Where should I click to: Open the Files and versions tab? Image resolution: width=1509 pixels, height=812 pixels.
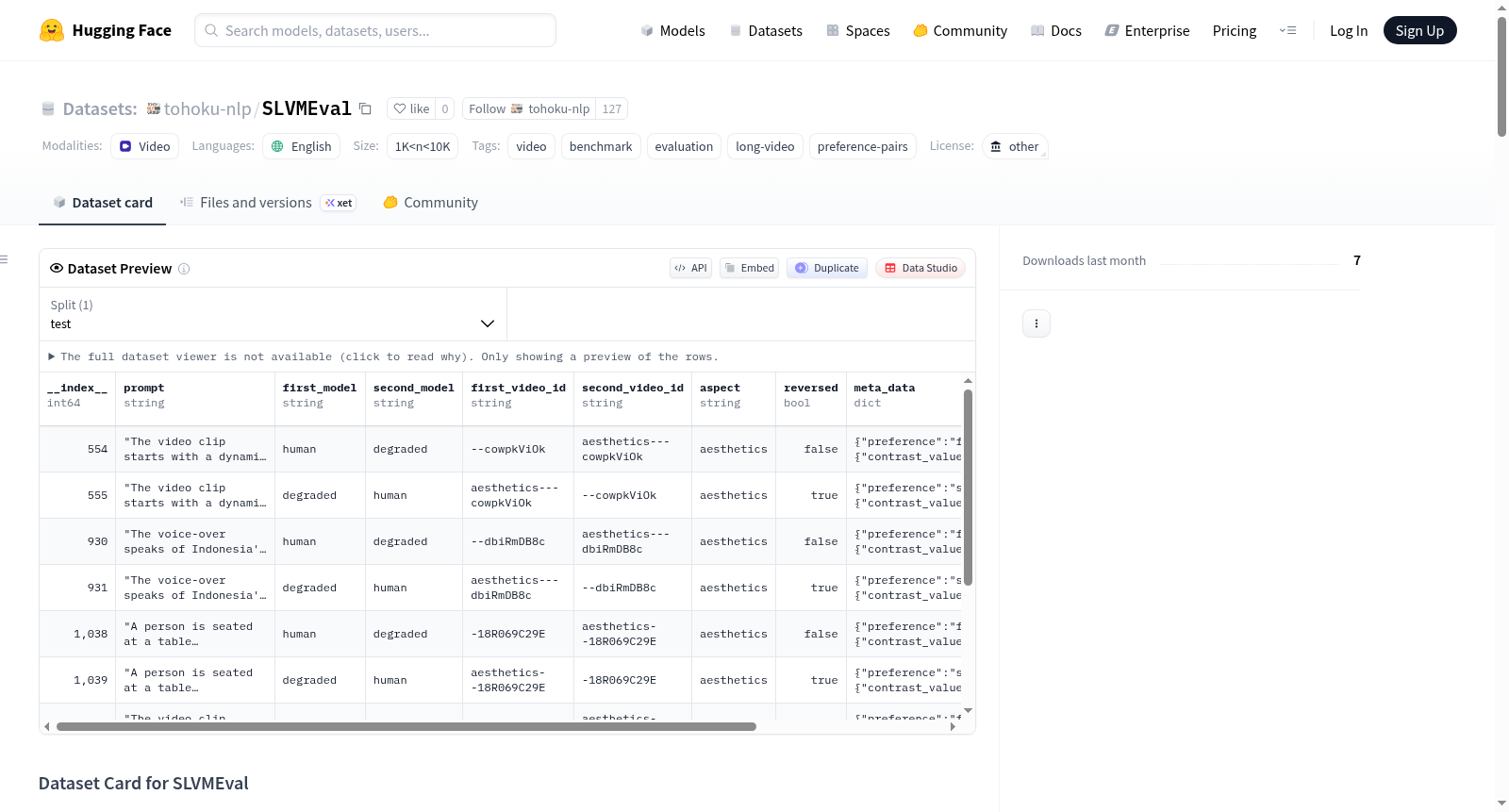pos(268,203)
